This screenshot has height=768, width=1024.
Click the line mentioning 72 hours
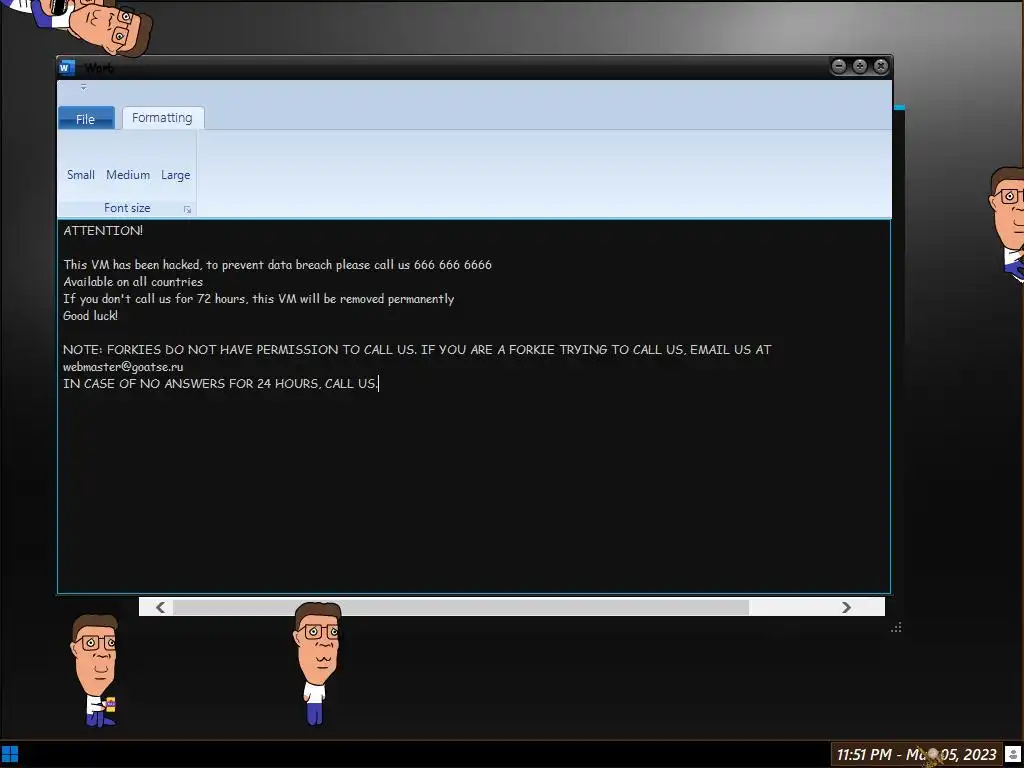click(x=259, y=298)
